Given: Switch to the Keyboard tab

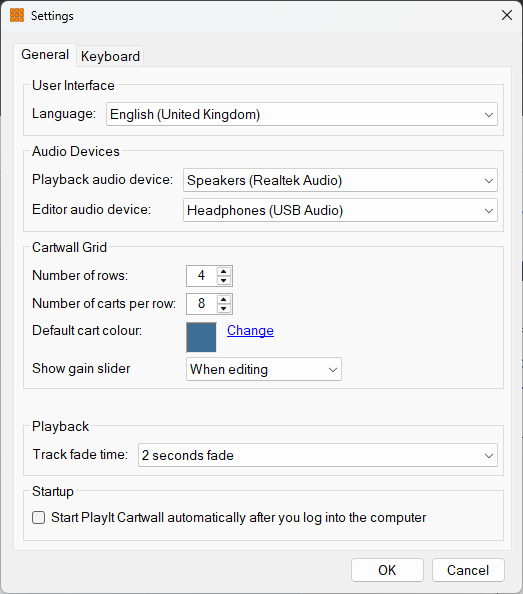Looking at the screenshot, I should [x=110, y=56].
